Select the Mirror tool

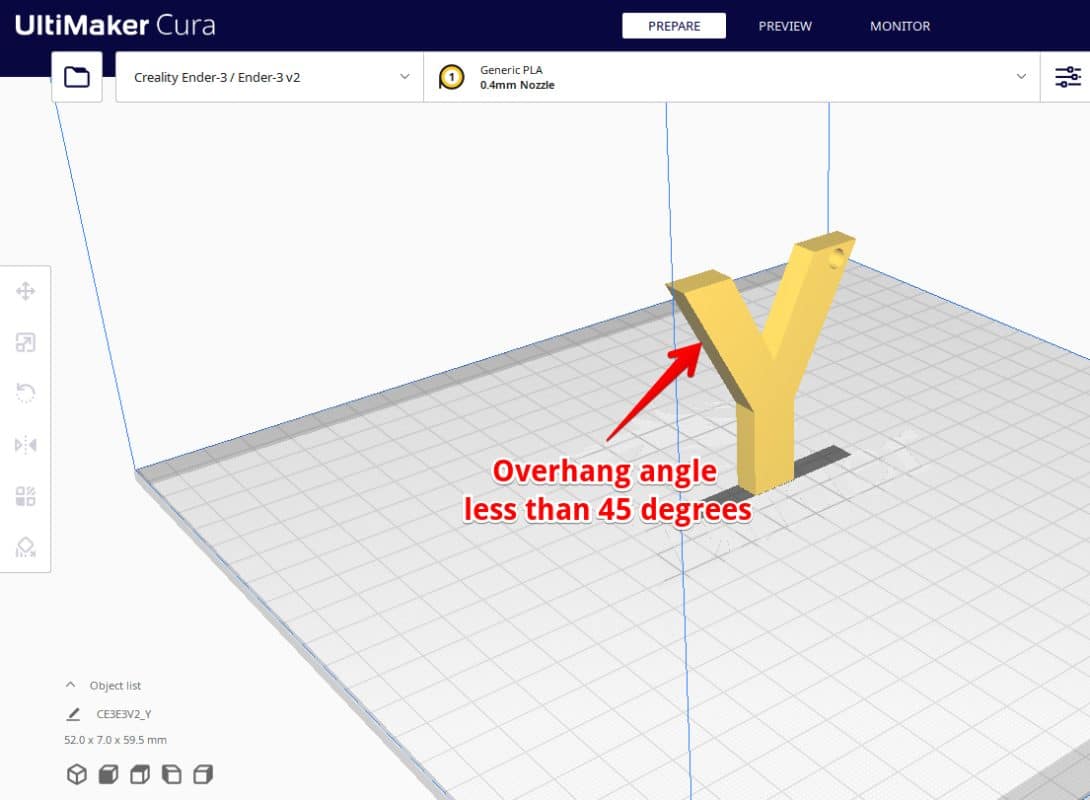pyautogui.click(x=27, y=443)
